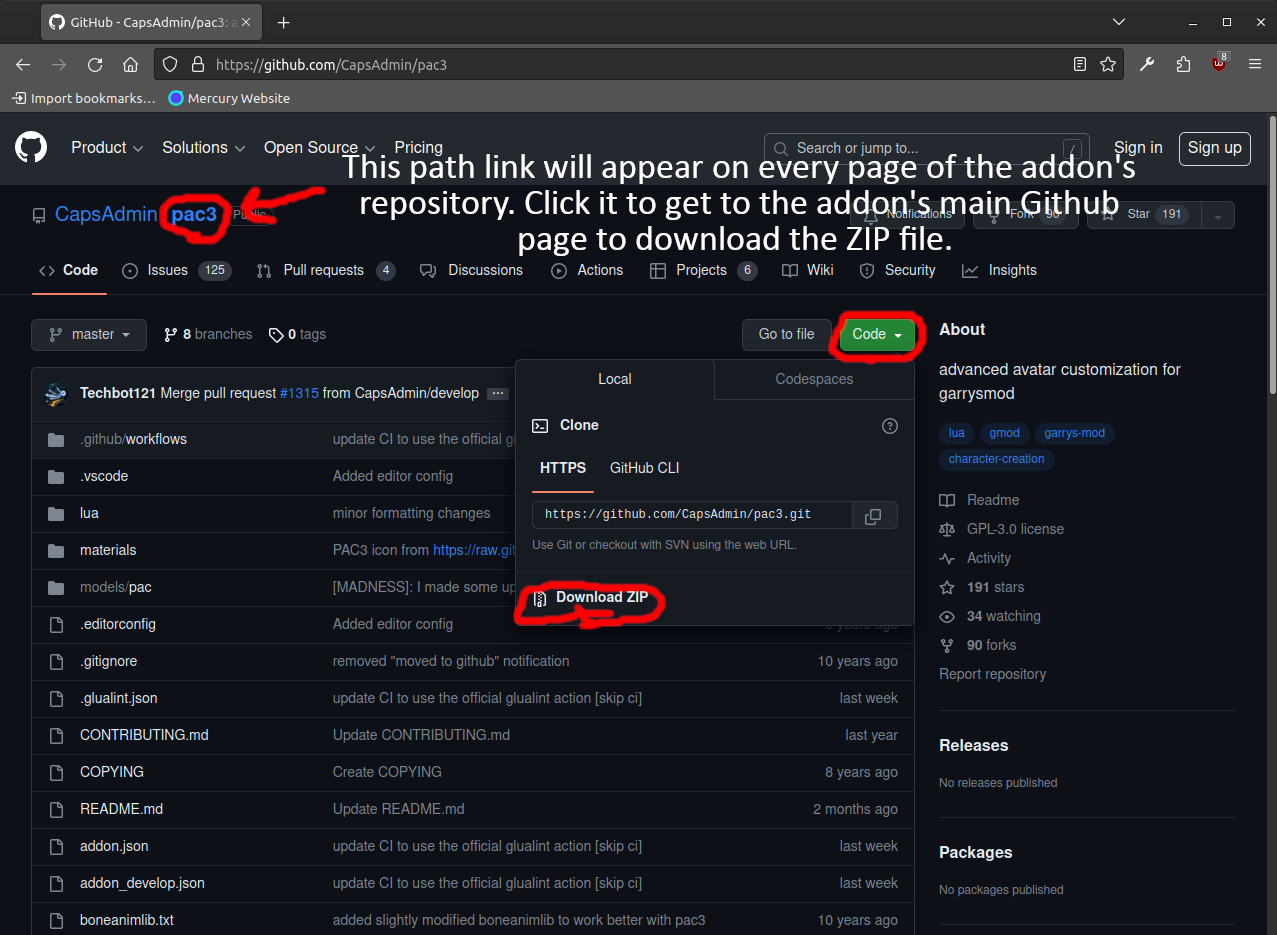
Task: Open the Security tab
Action: [x=897, y=270]
